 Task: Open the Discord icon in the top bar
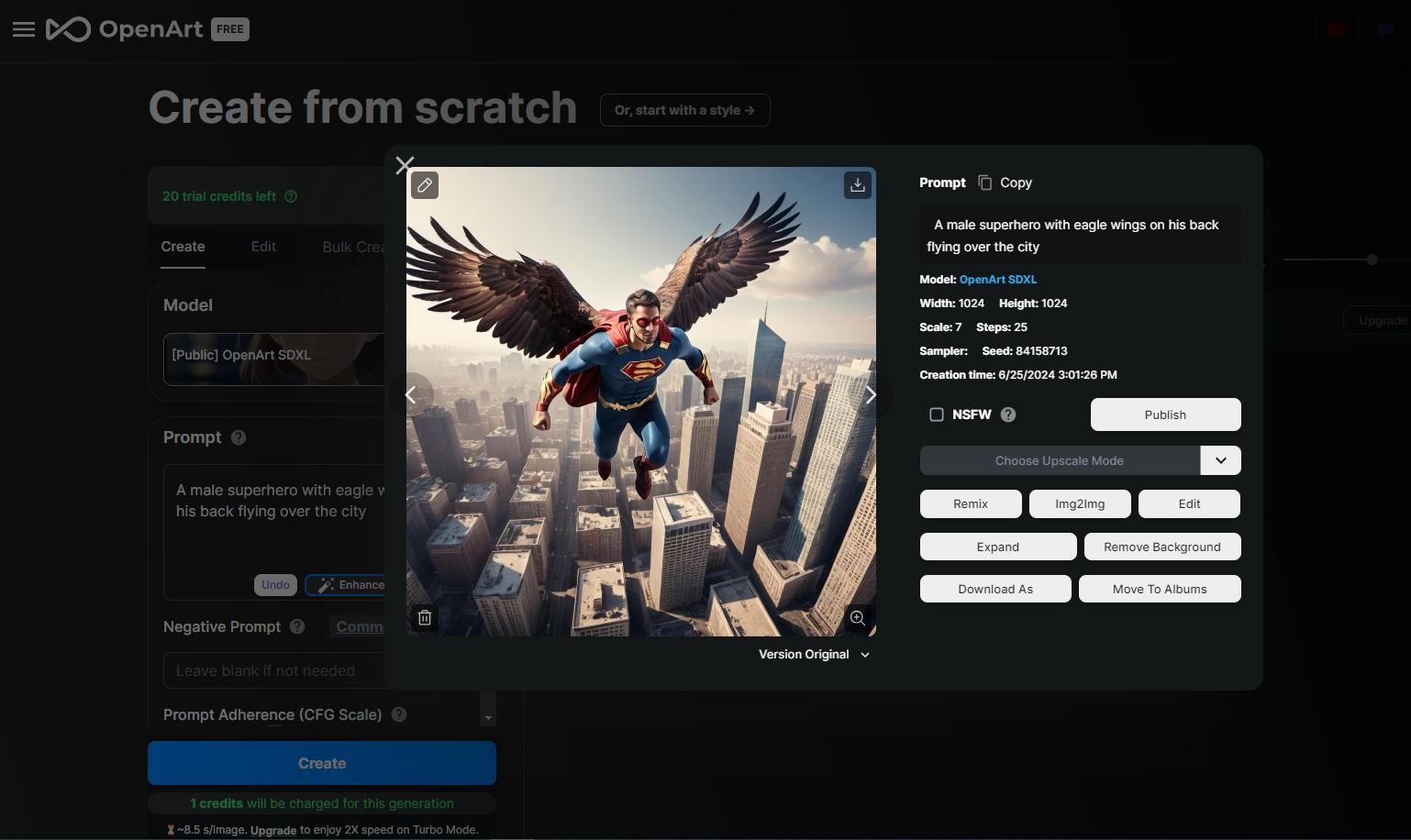click(1385, 28)
